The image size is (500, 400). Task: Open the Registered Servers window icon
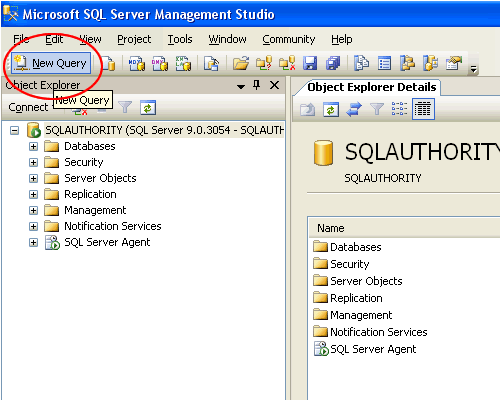click(361, 63)
